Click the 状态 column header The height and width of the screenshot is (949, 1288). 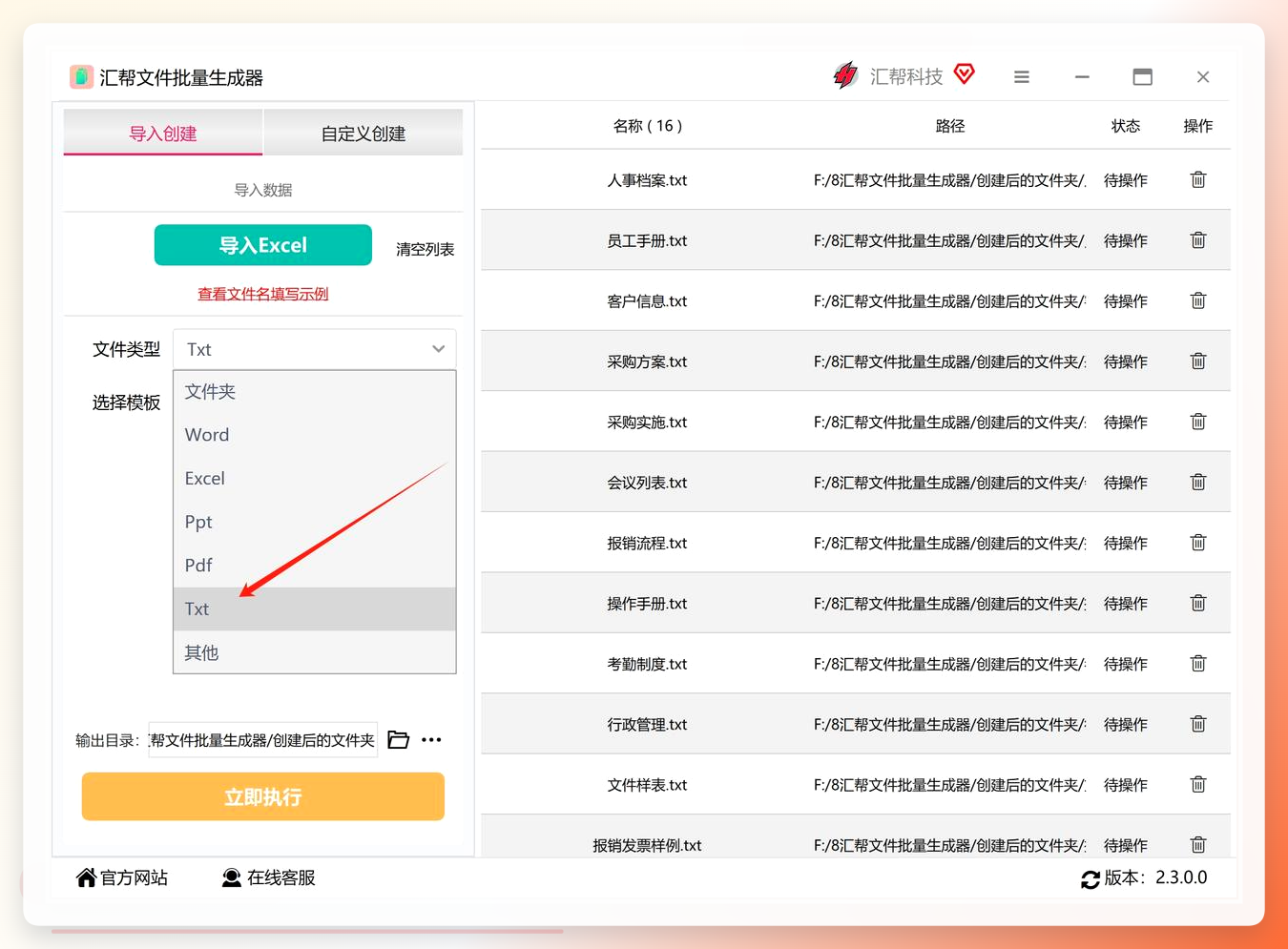1126,126
